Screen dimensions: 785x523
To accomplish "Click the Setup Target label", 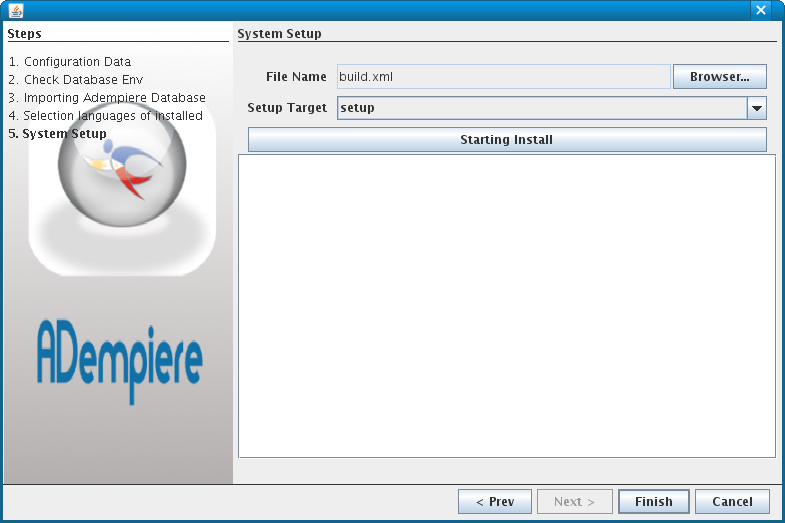I will pos(287,108).
